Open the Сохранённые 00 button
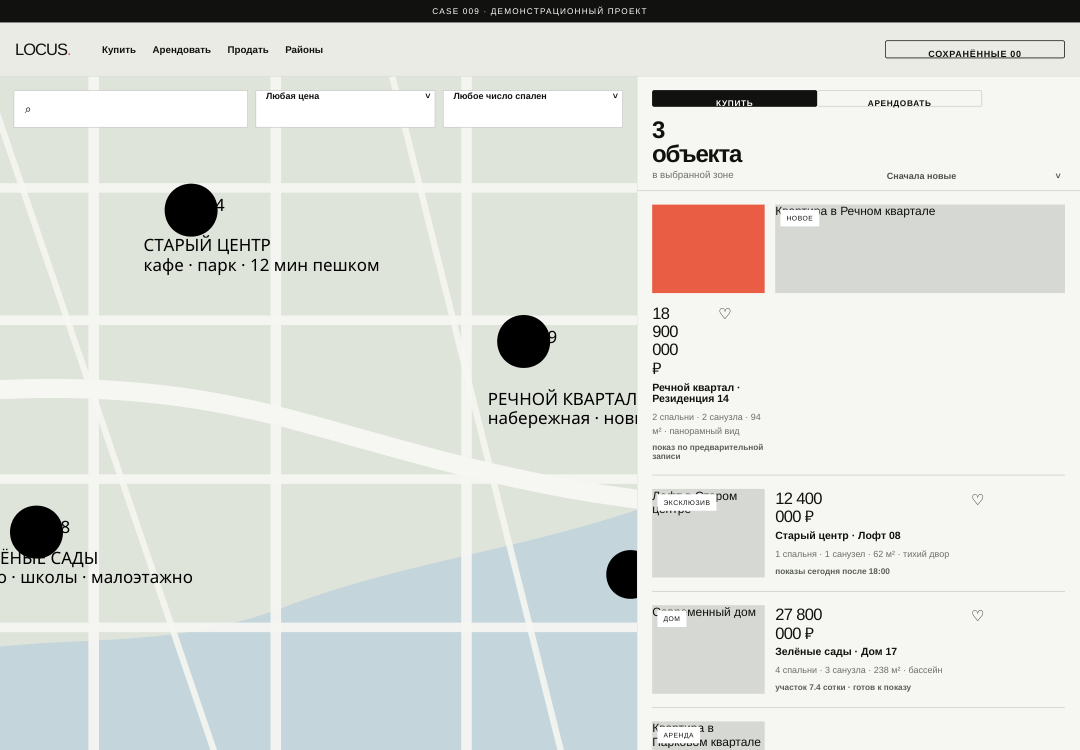Image resolution: width=1080 pixels, height=750 pixels. tap(975, 49)
